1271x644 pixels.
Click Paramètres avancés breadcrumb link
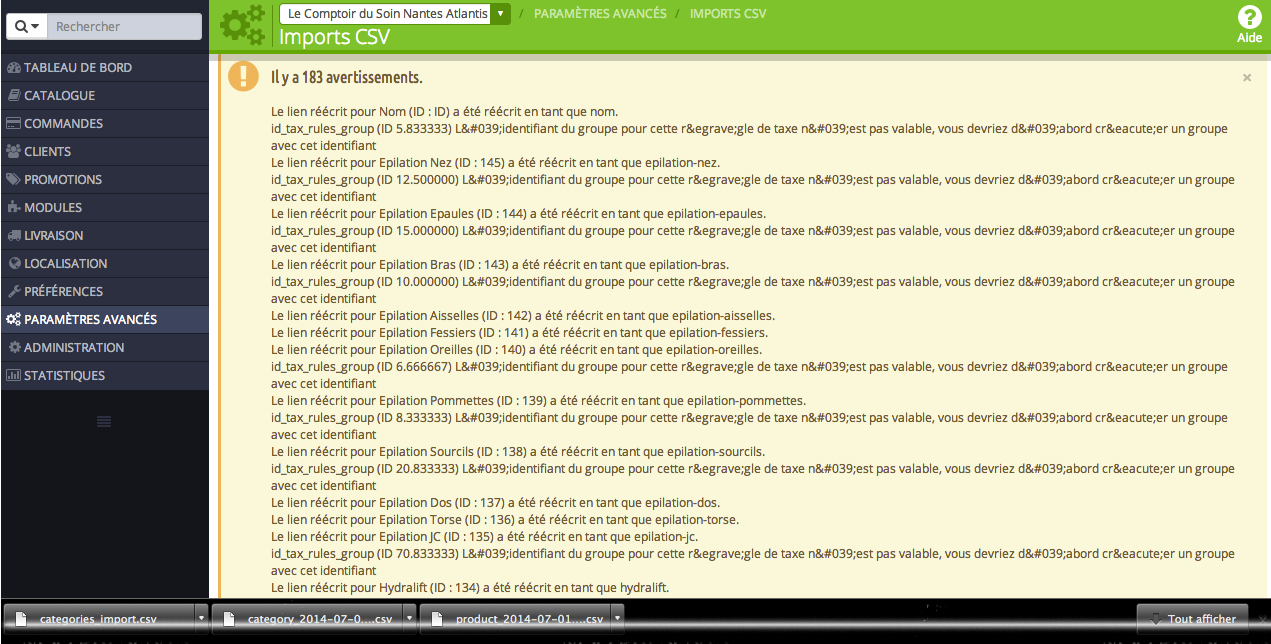tap(600, 14)
